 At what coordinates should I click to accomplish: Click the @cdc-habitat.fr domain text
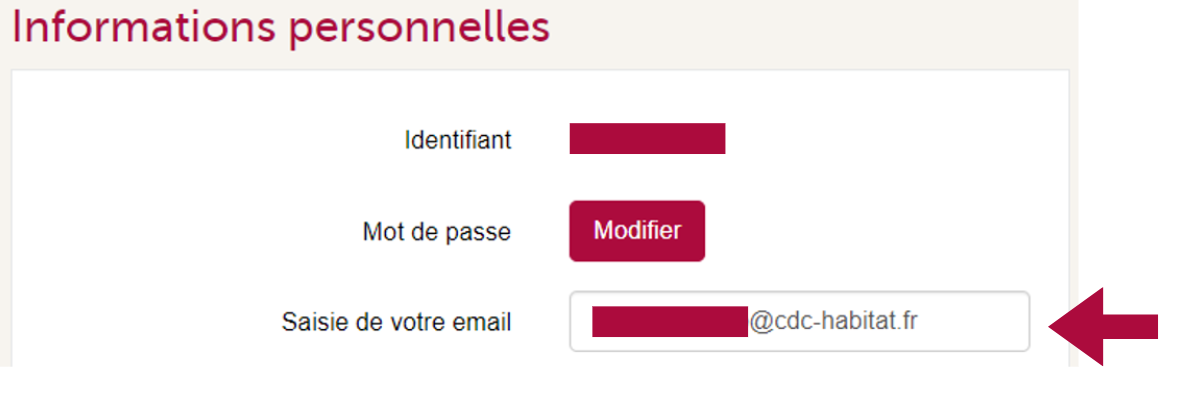[833, 321]
